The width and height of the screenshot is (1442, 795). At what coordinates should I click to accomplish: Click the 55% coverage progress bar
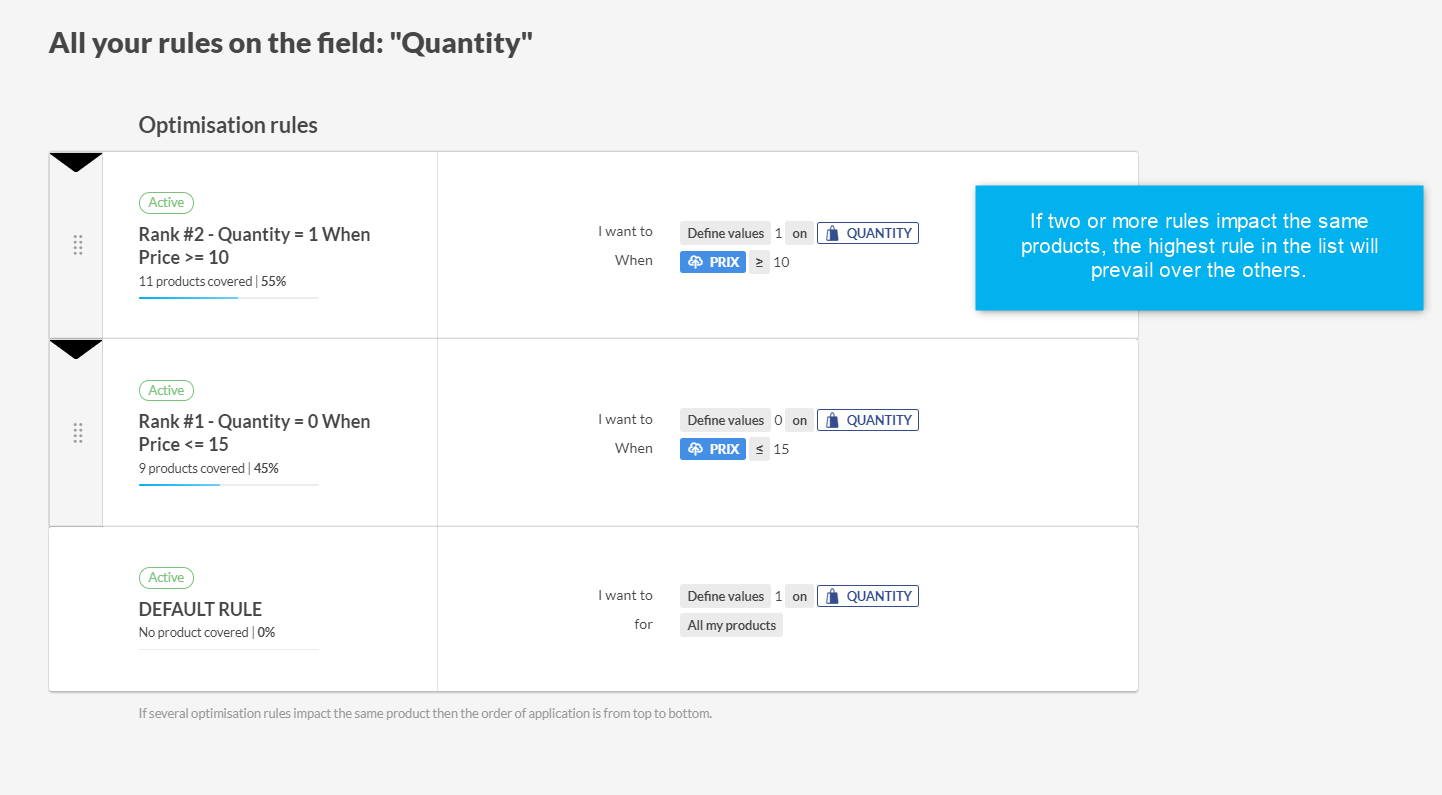click(228, 298)
